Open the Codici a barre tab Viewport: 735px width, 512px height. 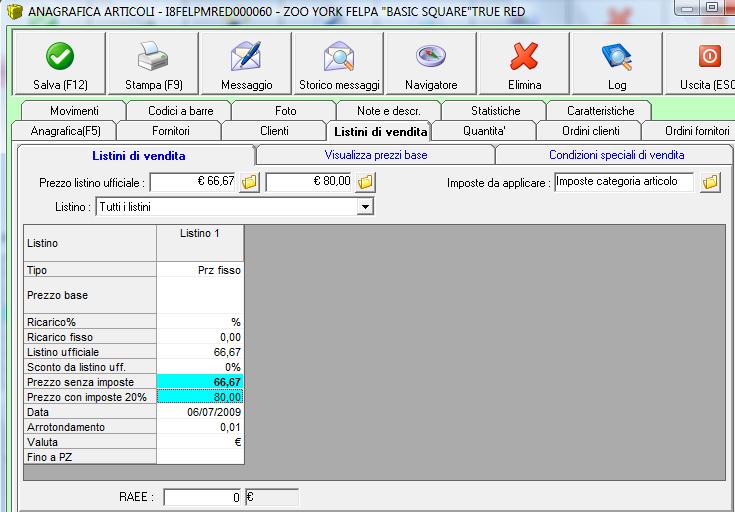click(180, 111)
